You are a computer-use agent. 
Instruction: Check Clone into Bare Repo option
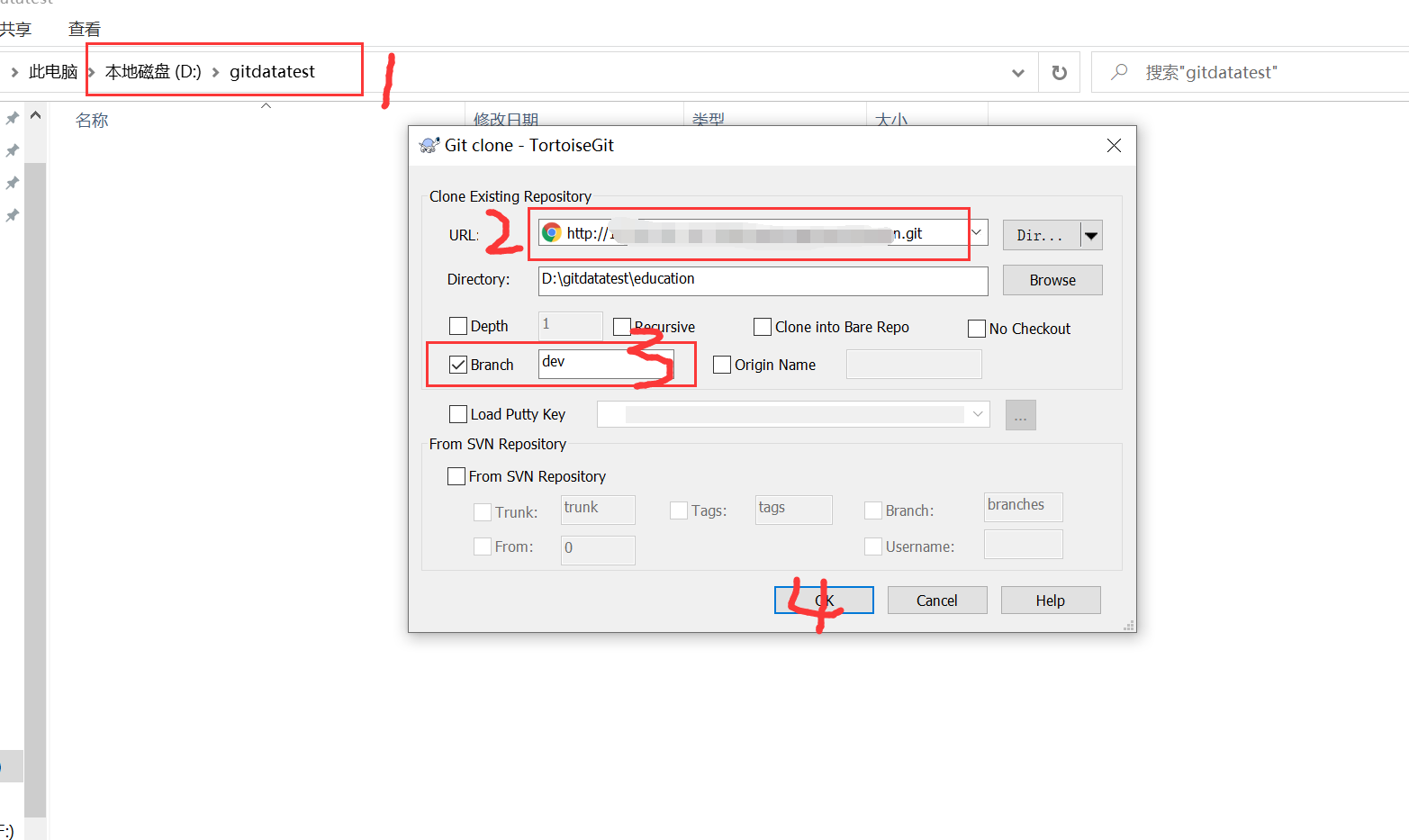[763, 327]
